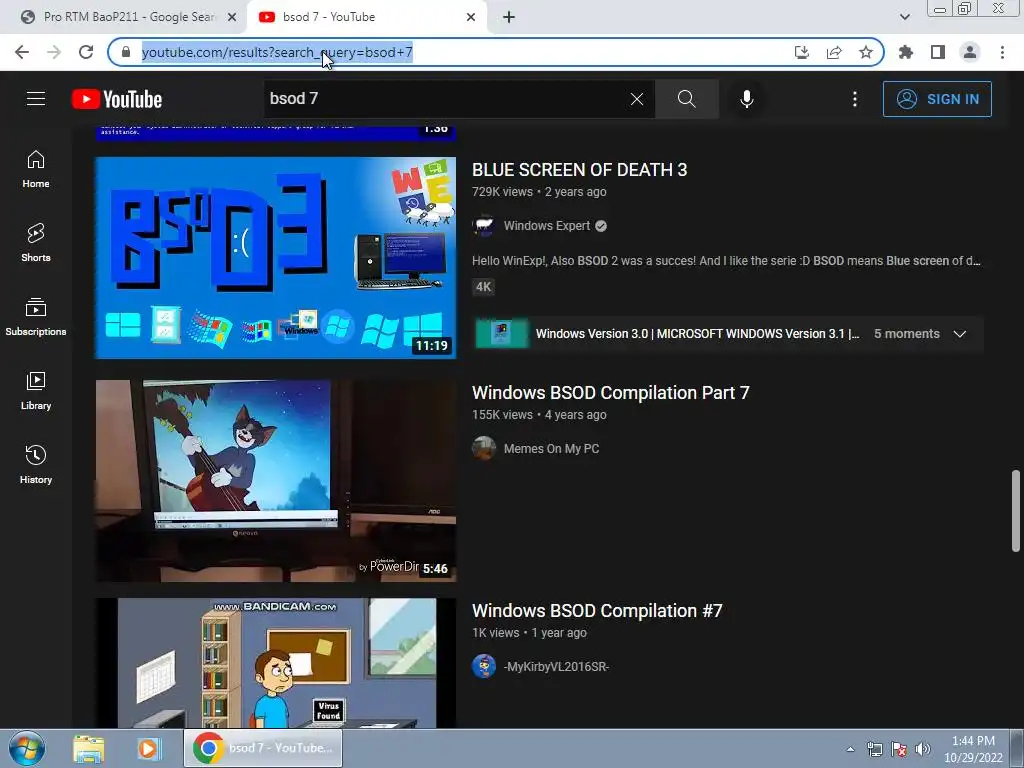Play the Bandicam Virus Found thumbnail

276,663
